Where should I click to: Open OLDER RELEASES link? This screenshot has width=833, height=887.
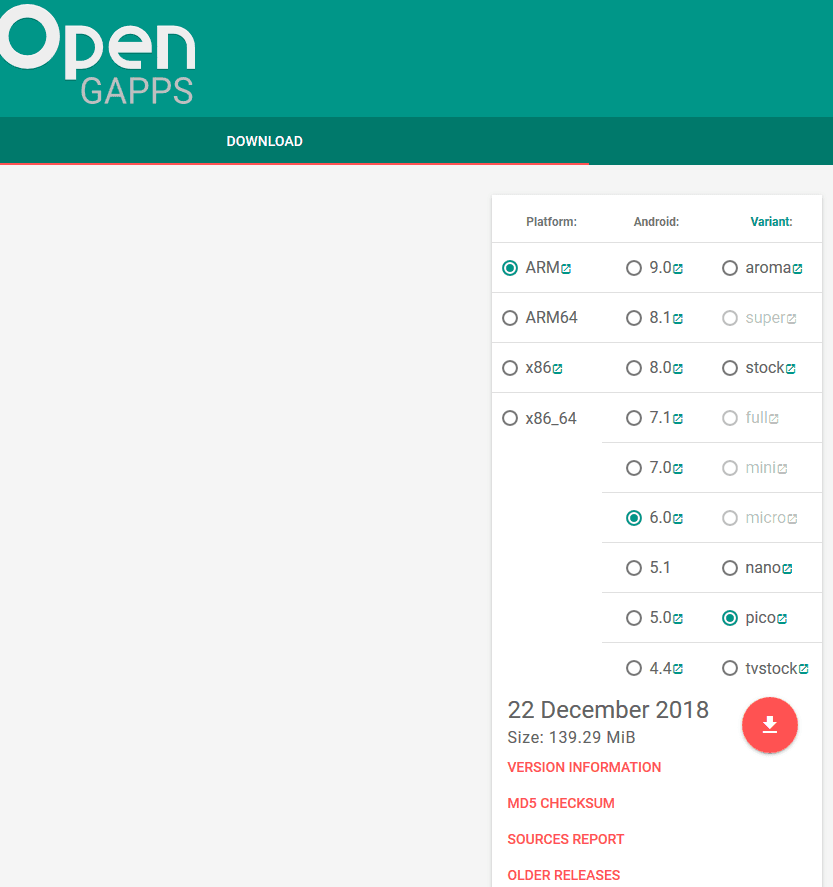(x=564, y=875)
